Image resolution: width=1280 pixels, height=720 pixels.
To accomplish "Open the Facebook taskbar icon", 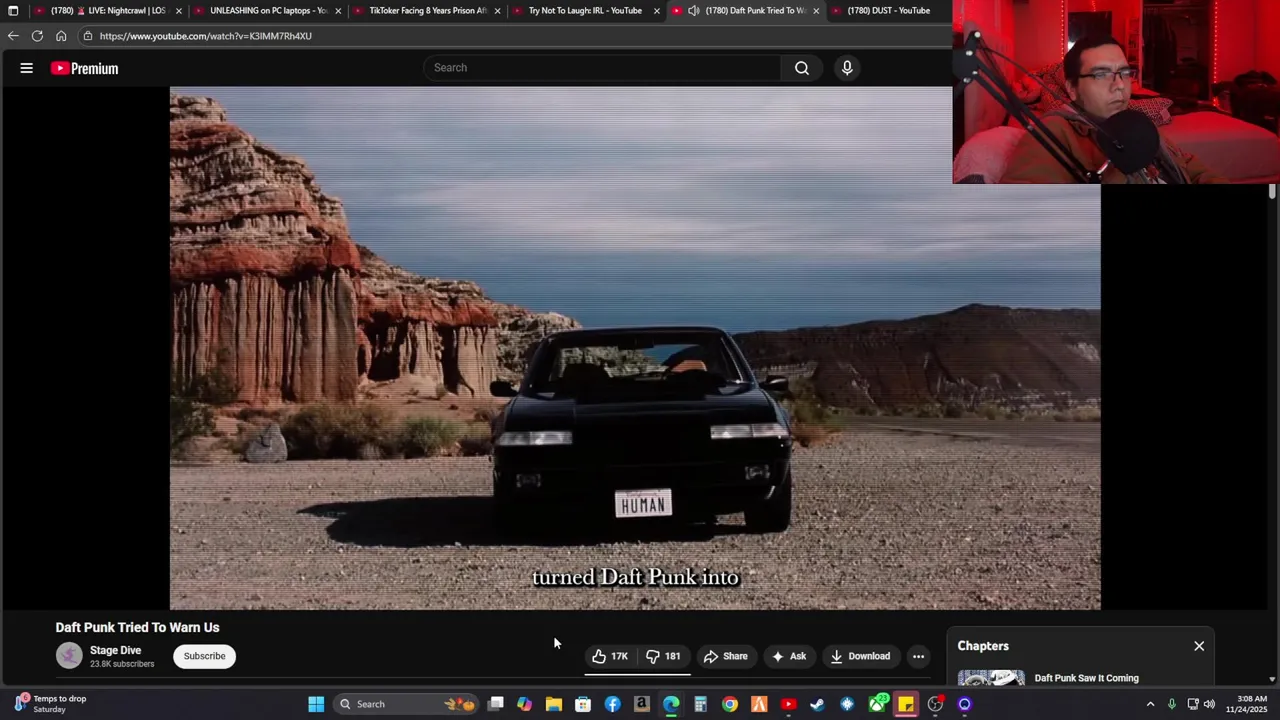I will (612, 704).
